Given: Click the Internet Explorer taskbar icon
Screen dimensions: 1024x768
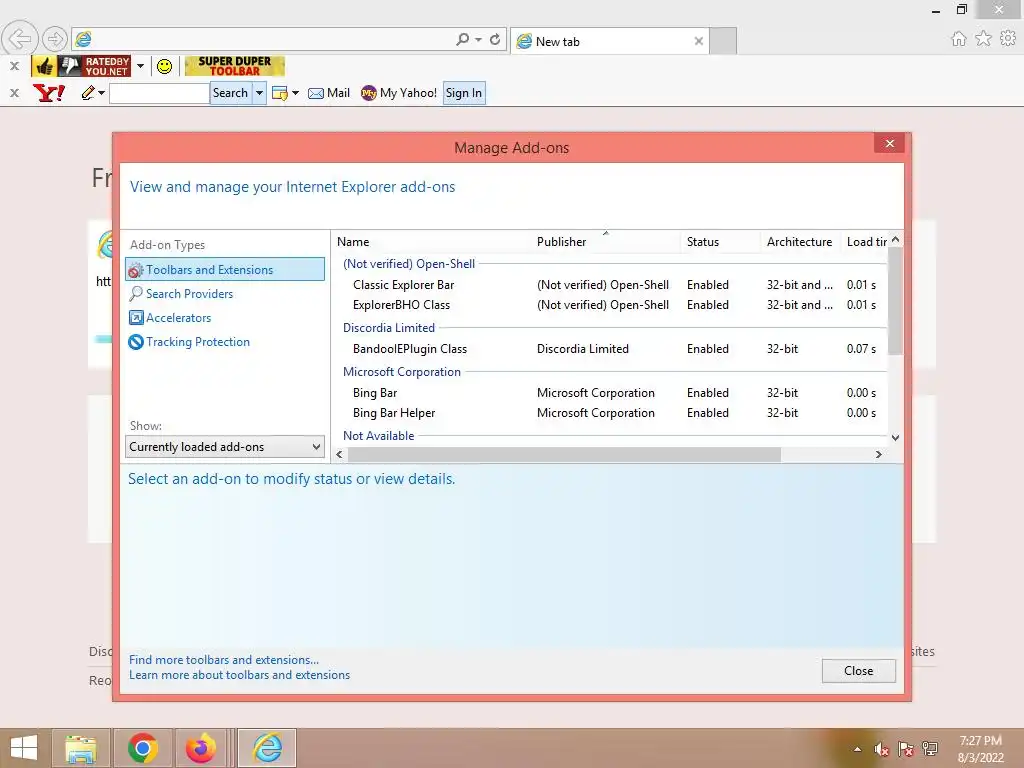Looking at the screenshot, I should click(267, 748).
